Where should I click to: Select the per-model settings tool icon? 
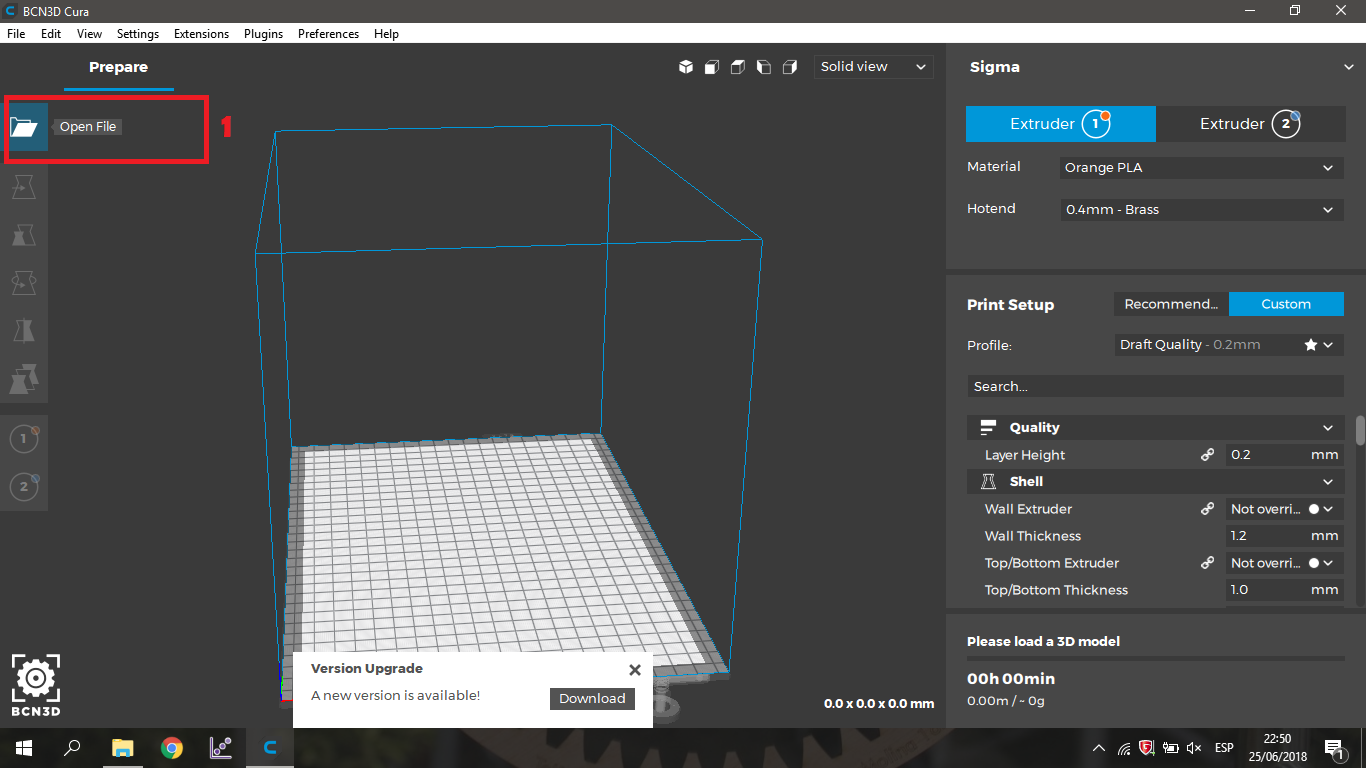[x=24, y=379]
